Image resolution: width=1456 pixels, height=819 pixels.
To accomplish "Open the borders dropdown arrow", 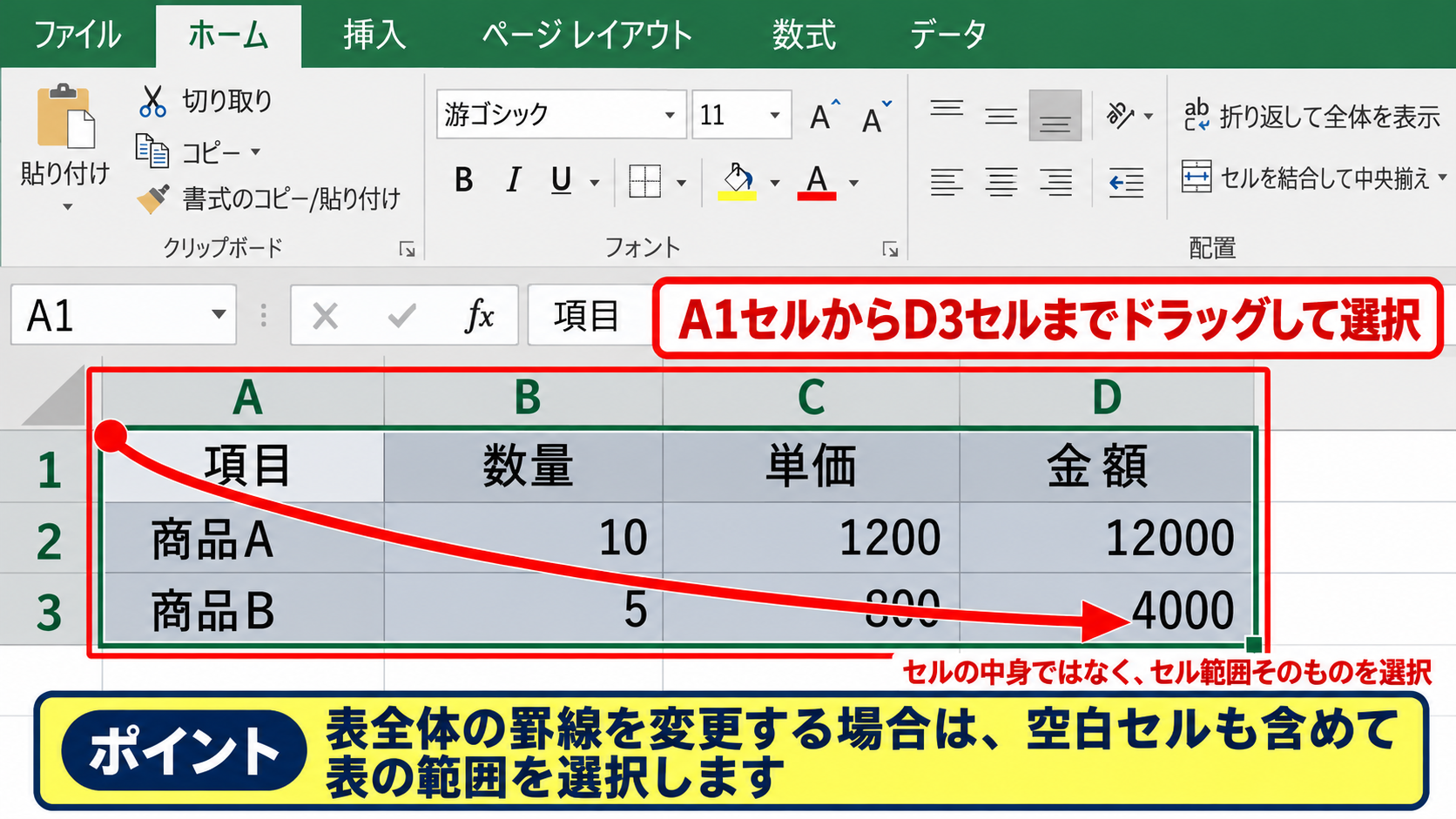I will point(681,183).
